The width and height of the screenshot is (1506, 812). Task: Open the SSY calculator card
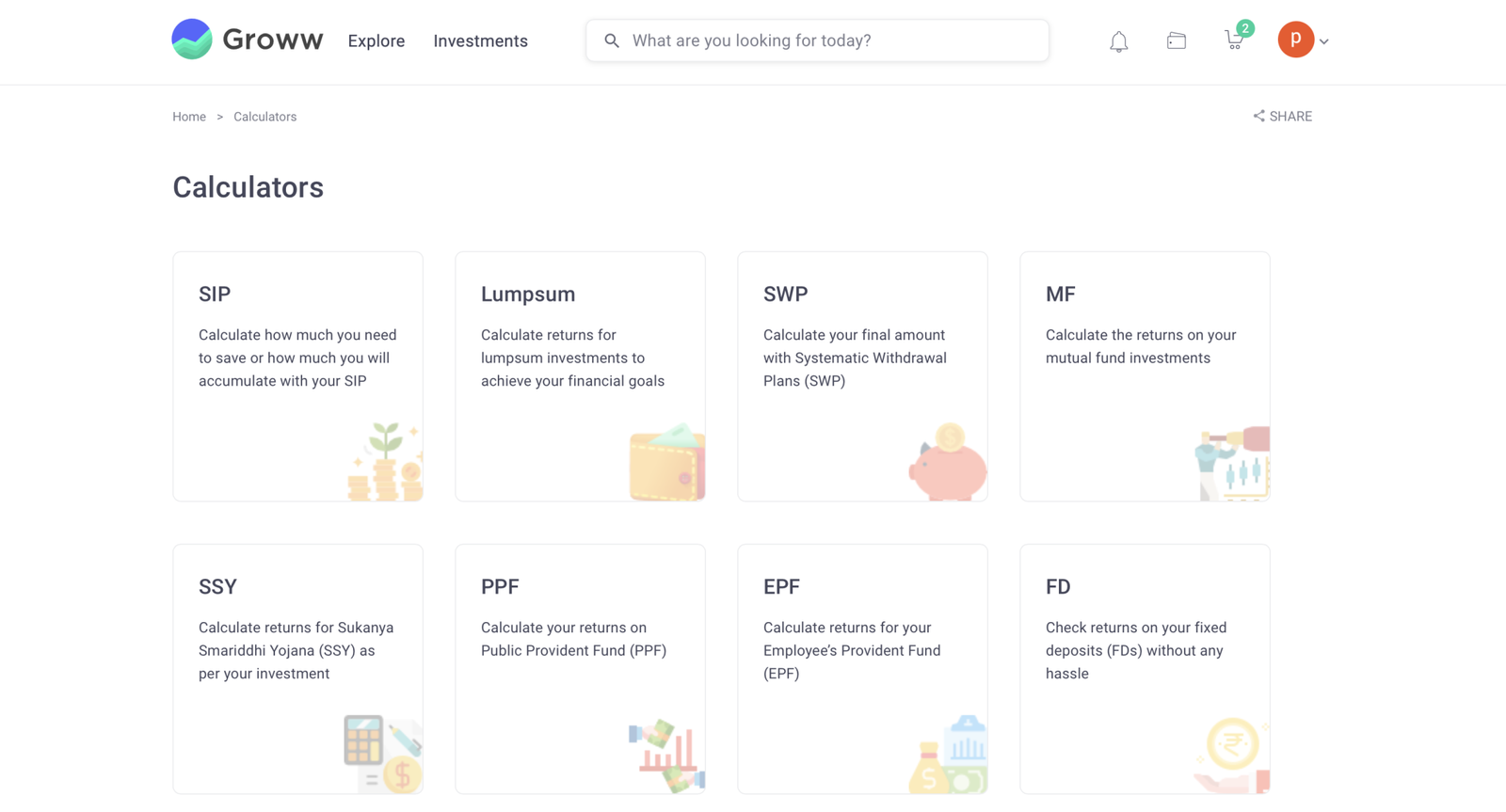click(x=297, y=668)
